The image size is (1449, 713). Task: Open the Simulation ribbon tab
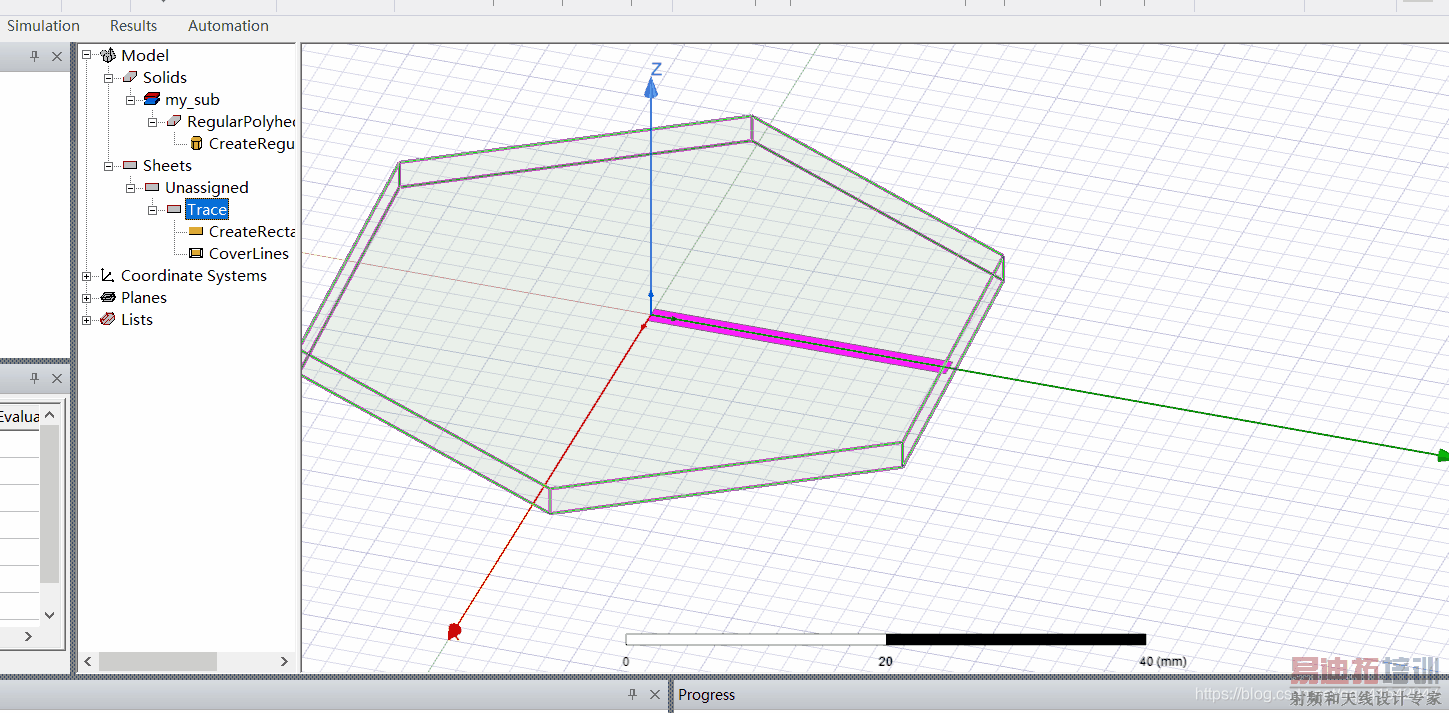pos(43,26)
